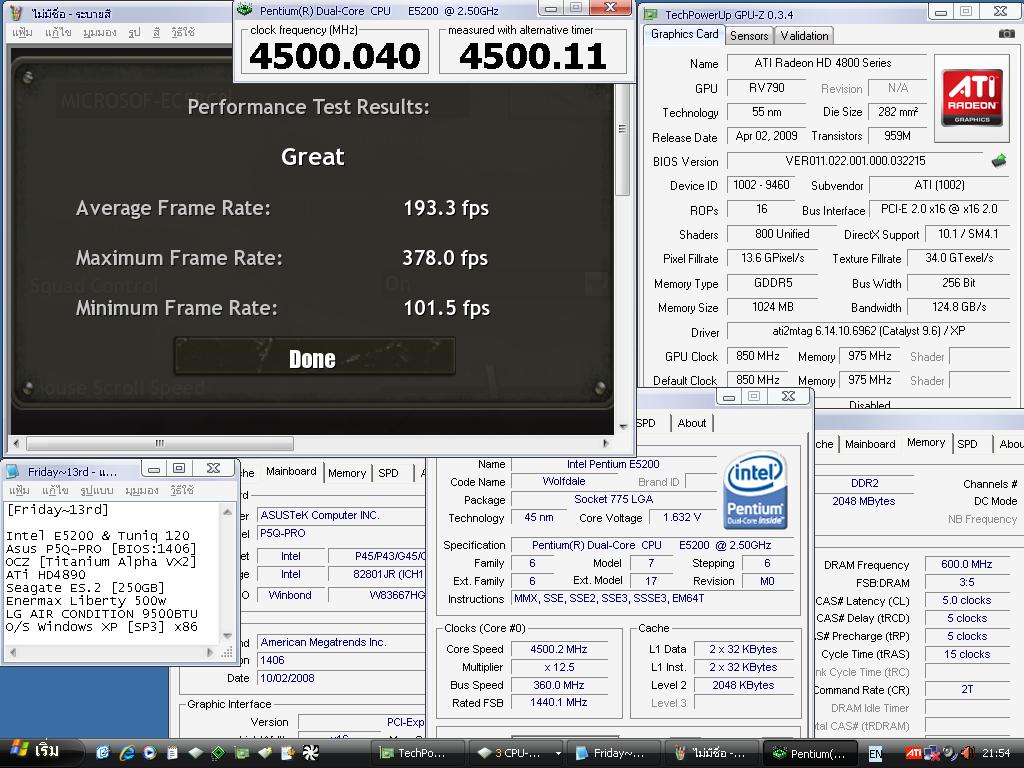This screenshot has height=768, width=1024.
Task: Open Windows Media Player quick launch icon
Action: click(150, 752)
